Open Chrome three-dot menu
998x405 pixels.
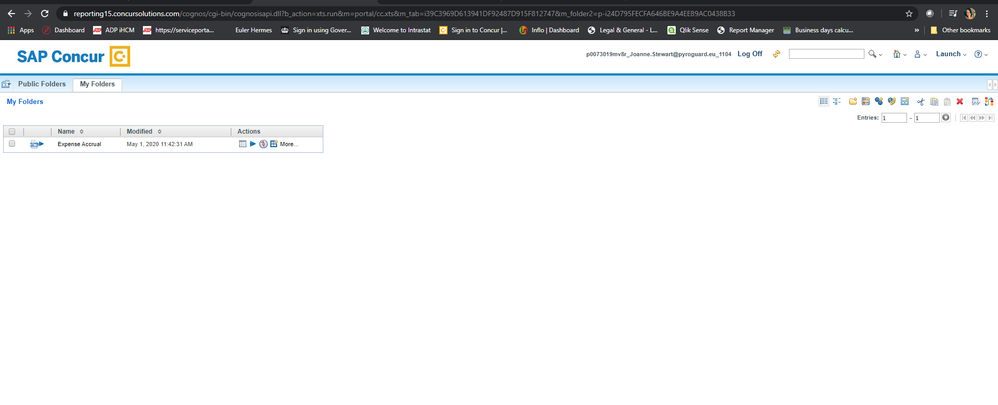click(x=987, y=13)
